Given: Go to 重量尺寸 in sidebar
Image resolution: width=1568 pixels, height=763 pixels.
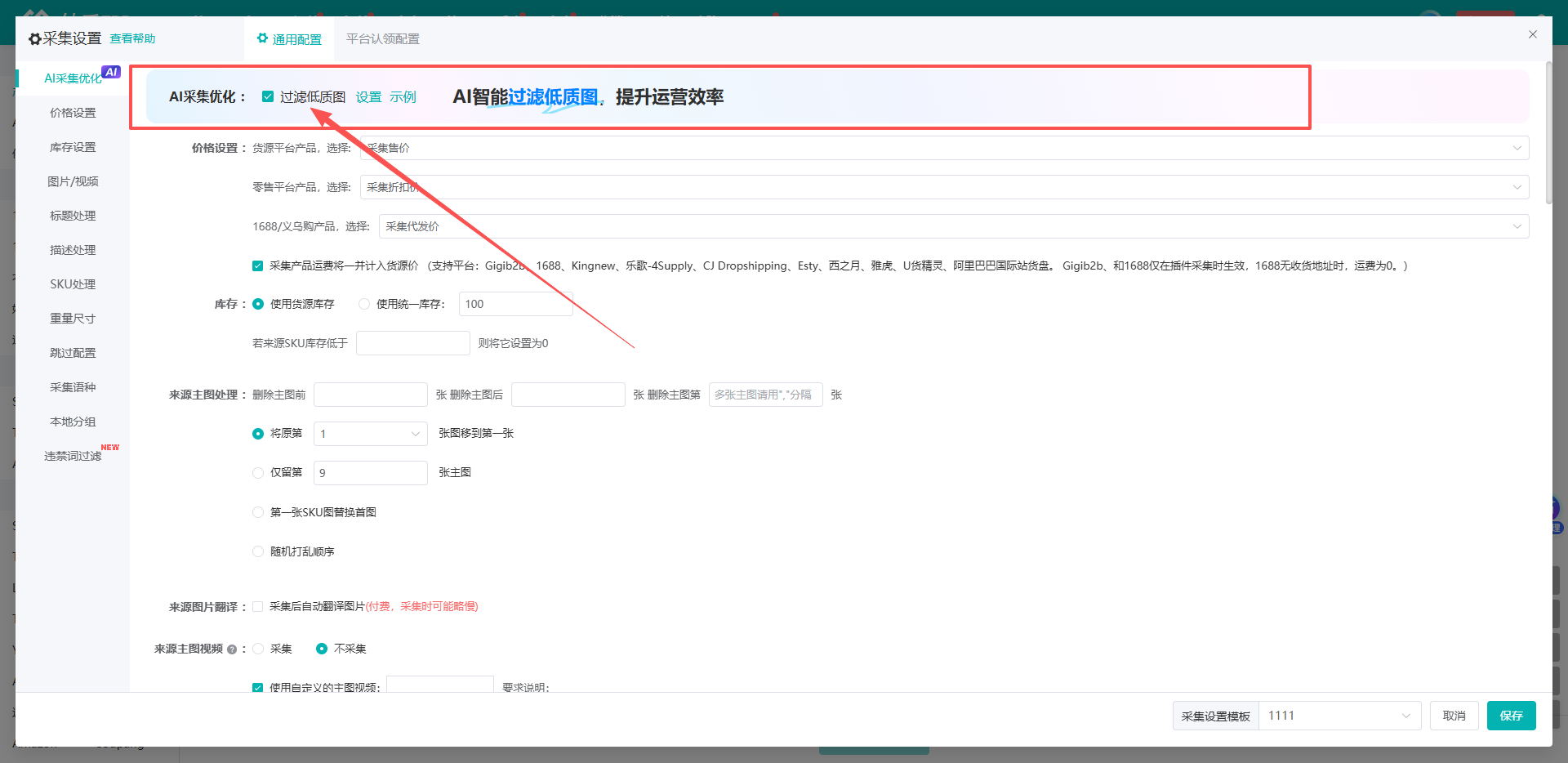Looking at the screenshot, I should pyautogui.click(x=73, y=319).
